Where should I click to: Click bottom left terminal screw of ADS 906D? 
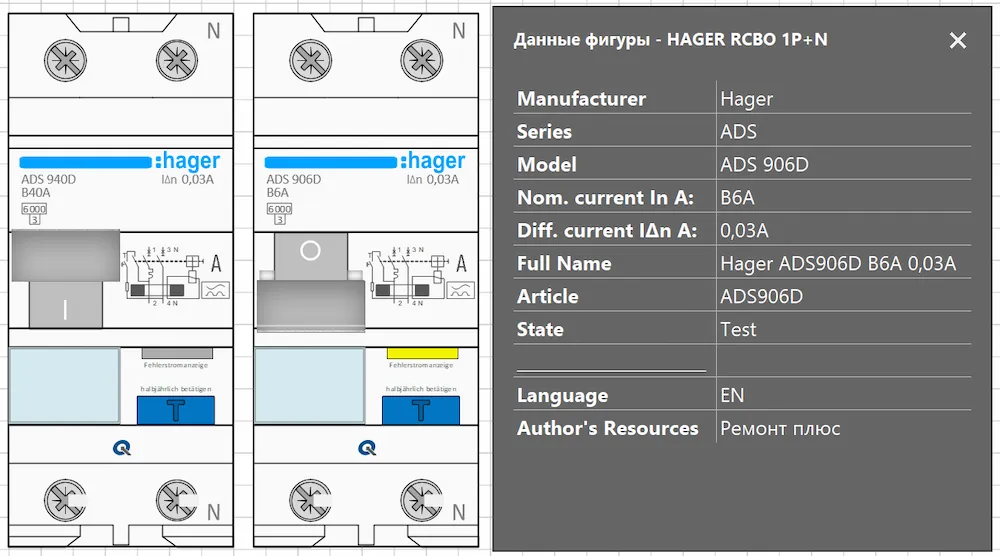(311, 500)
